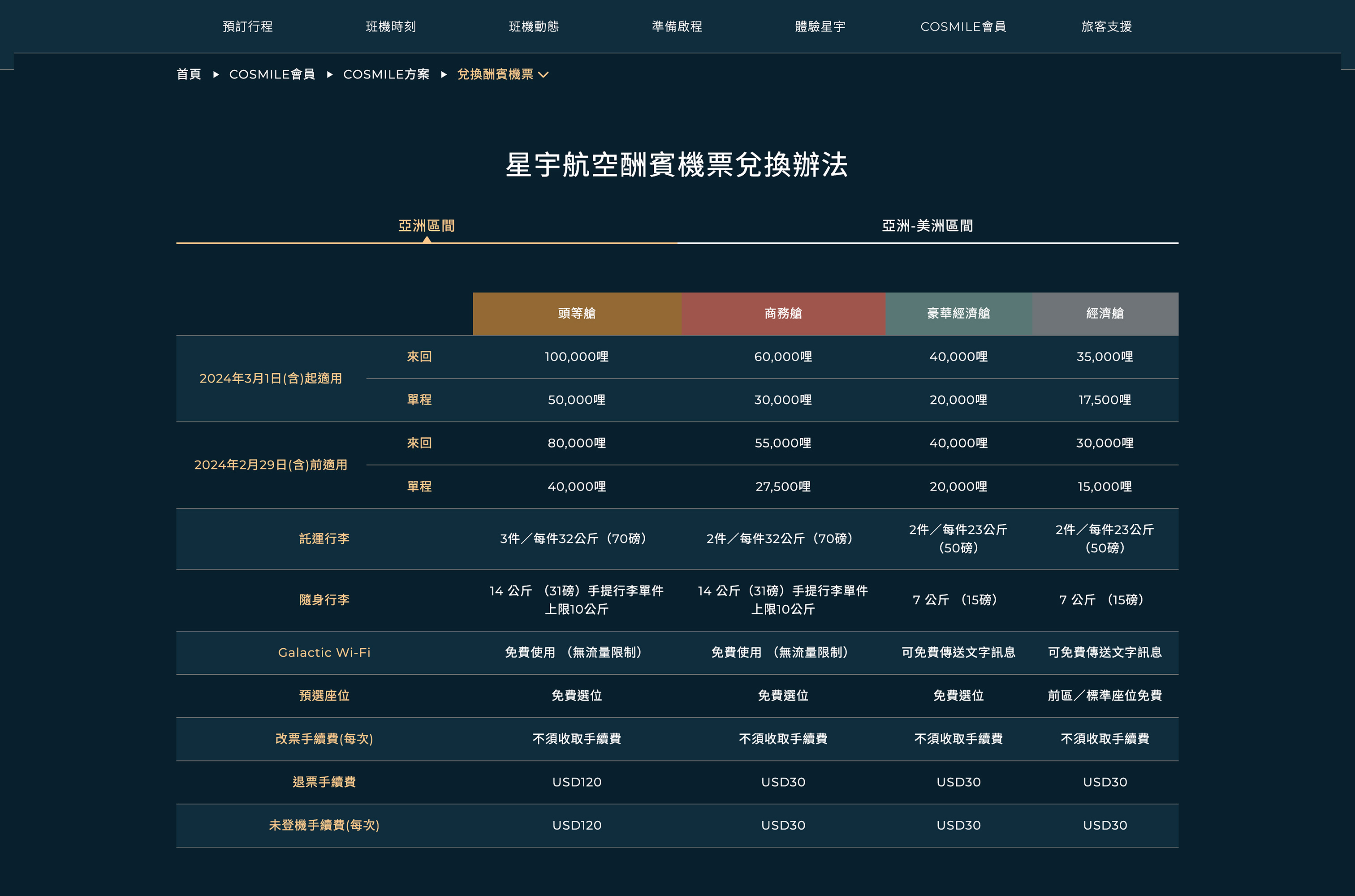Open the 預訂行程 navigation menu

(247, 26)
